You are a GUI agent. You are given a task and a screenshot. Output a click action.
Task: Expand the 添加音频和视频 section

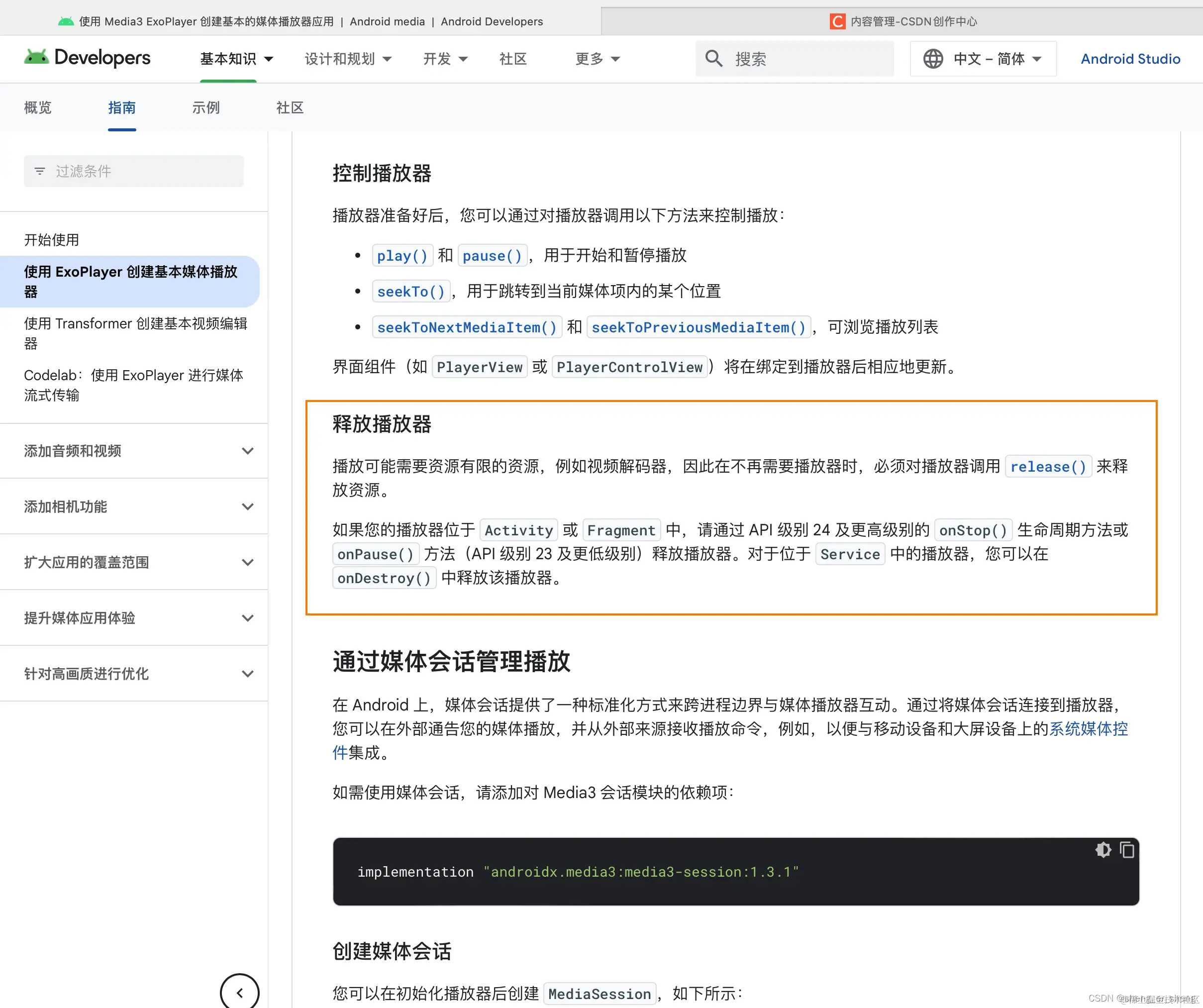click(x=248, y=451)
